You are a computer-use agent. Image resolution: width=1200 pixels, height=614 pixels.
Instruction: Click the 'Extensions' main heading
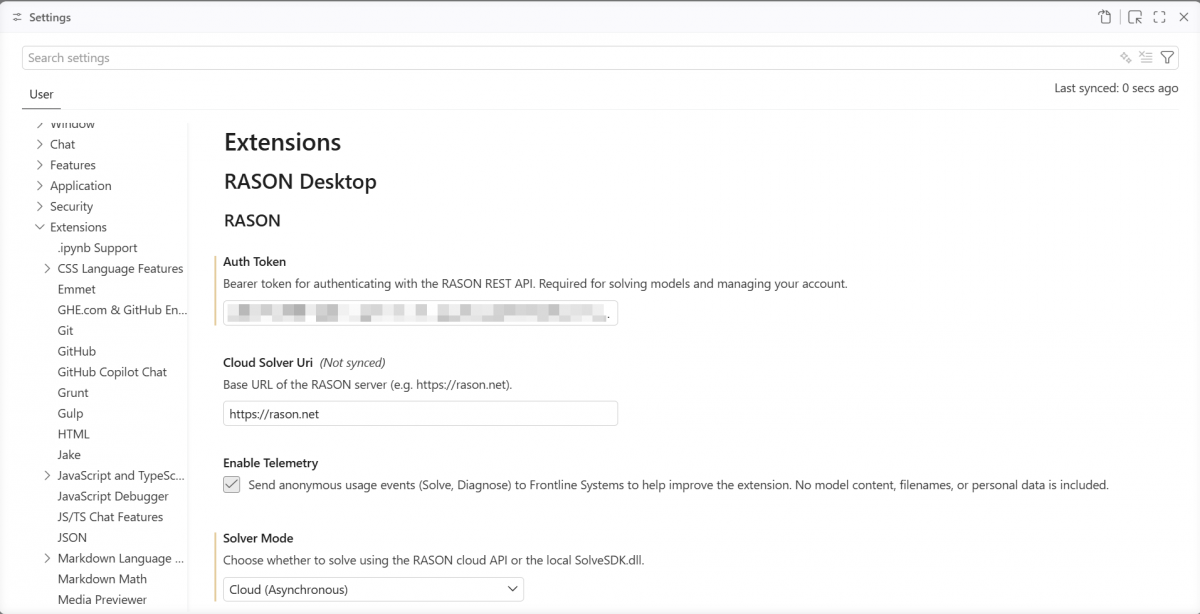[282, 142]
